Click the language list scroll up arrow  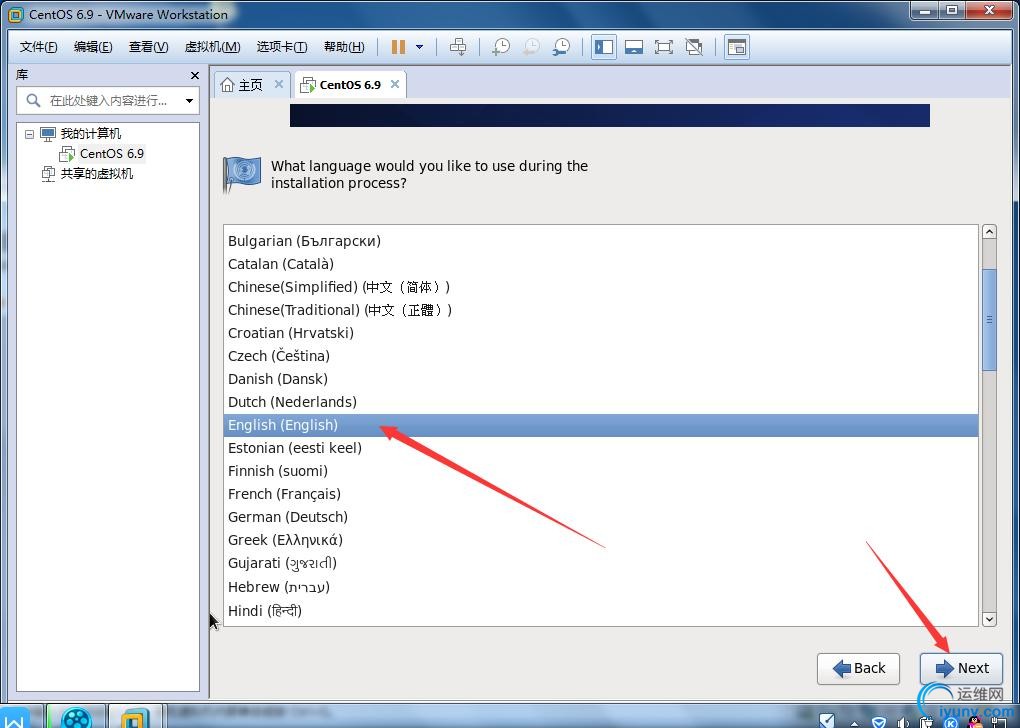coord(989,232)
